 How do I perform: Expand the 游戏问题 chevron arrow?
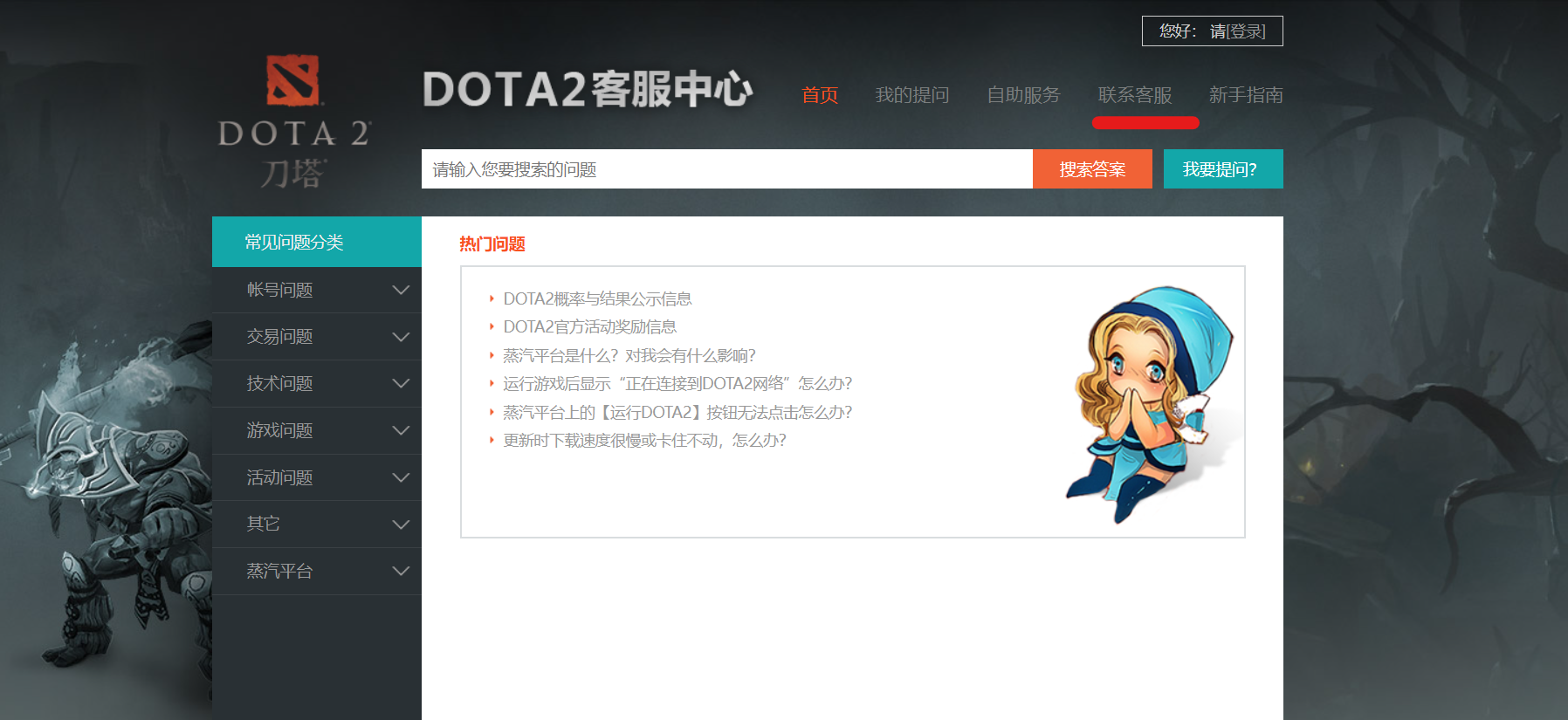tap(401, 430)
